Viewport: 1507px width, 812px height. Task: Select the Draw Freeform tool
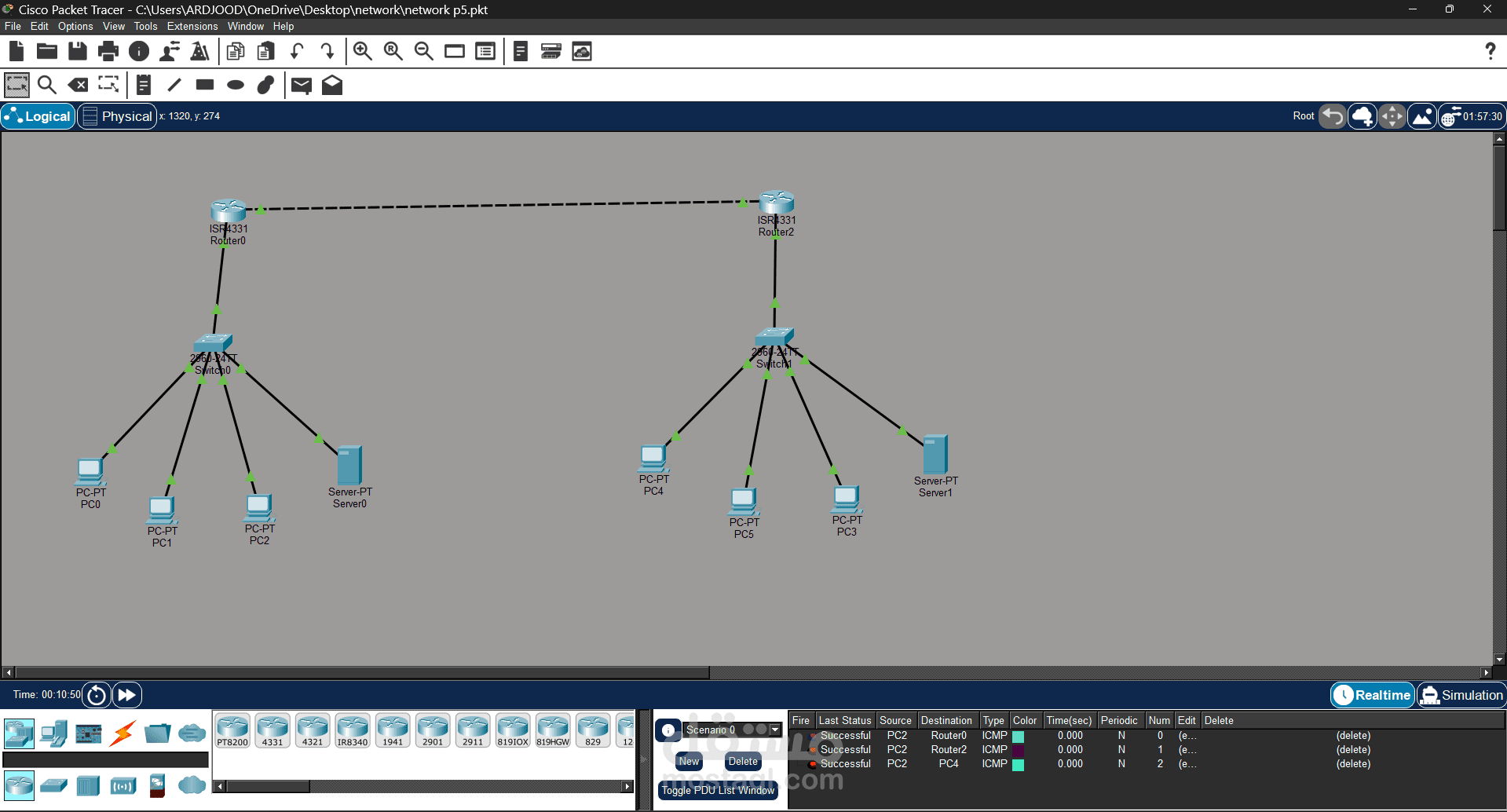[266, 85]
